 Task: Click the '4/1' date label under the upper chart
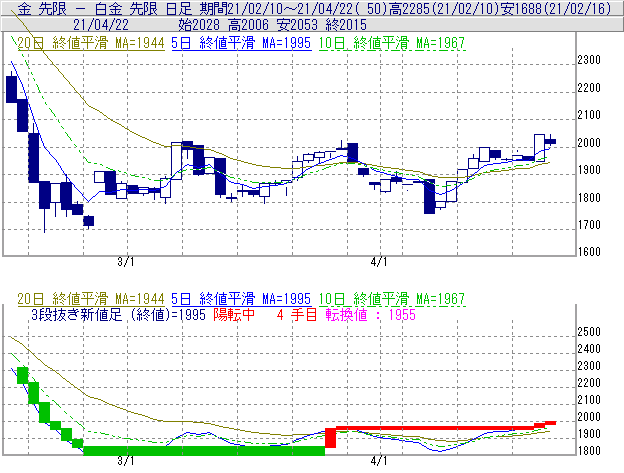pos(379,262)
